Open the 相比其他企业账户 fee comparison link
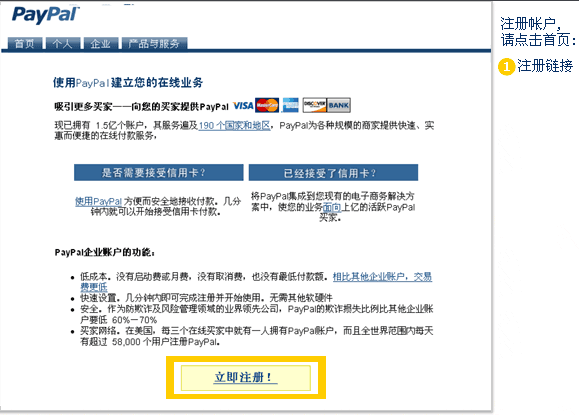Screen dimensions: 579x415 click(383, 277)
